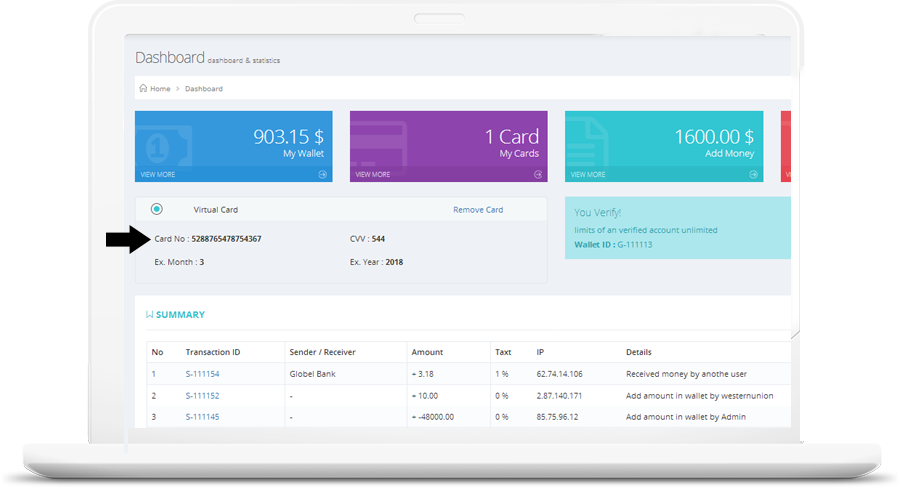This screenshot has height=488, width=900.
Task: Click the wallet banknote icon on blue tile
Action: point(158,146)
